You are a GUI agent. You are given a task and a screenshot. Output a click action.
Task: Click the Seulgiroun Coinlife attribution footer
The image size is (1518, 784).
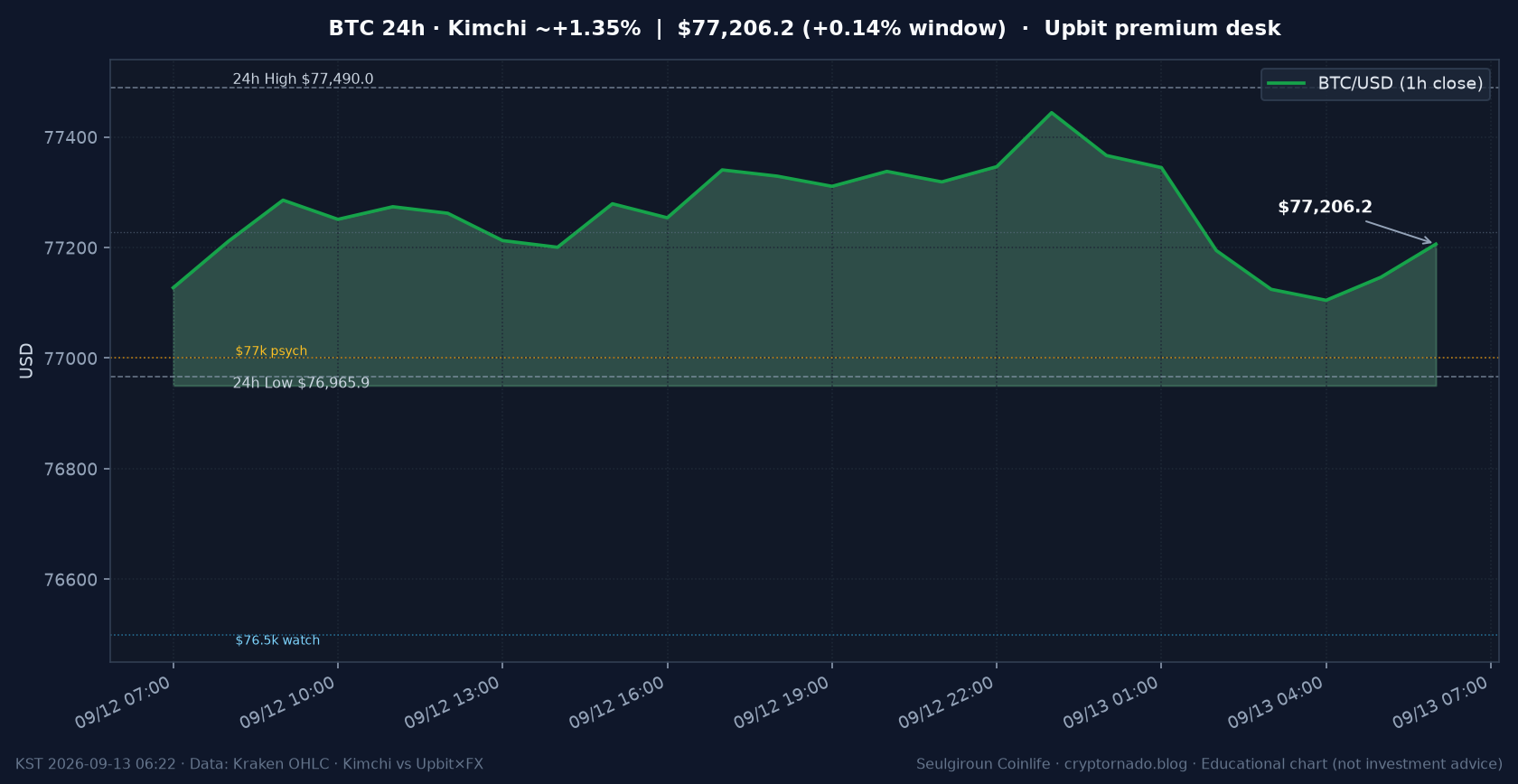pyautogui.click(x=1209, y=764)
